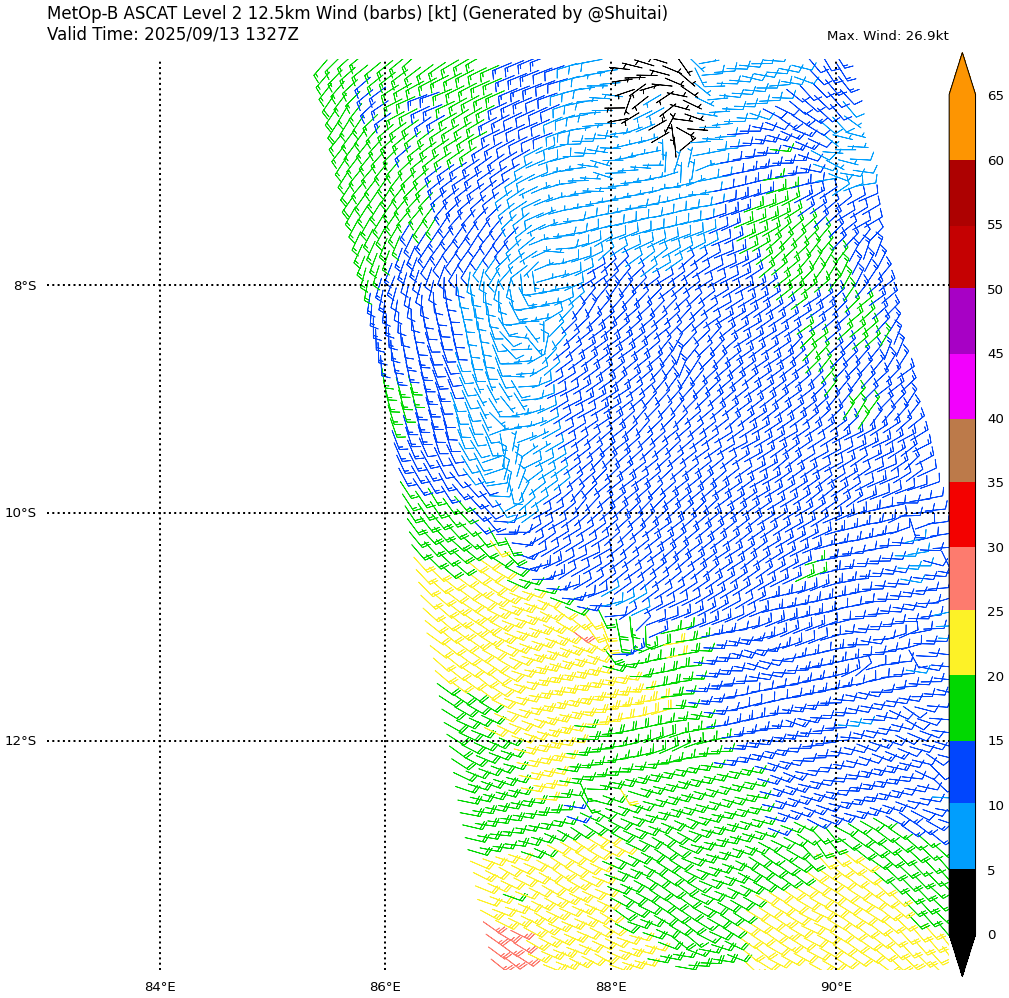Click the dark blue 10-15 colorbar segment
This screenshot has width=1009, height=998.
(x=962, y=772)
